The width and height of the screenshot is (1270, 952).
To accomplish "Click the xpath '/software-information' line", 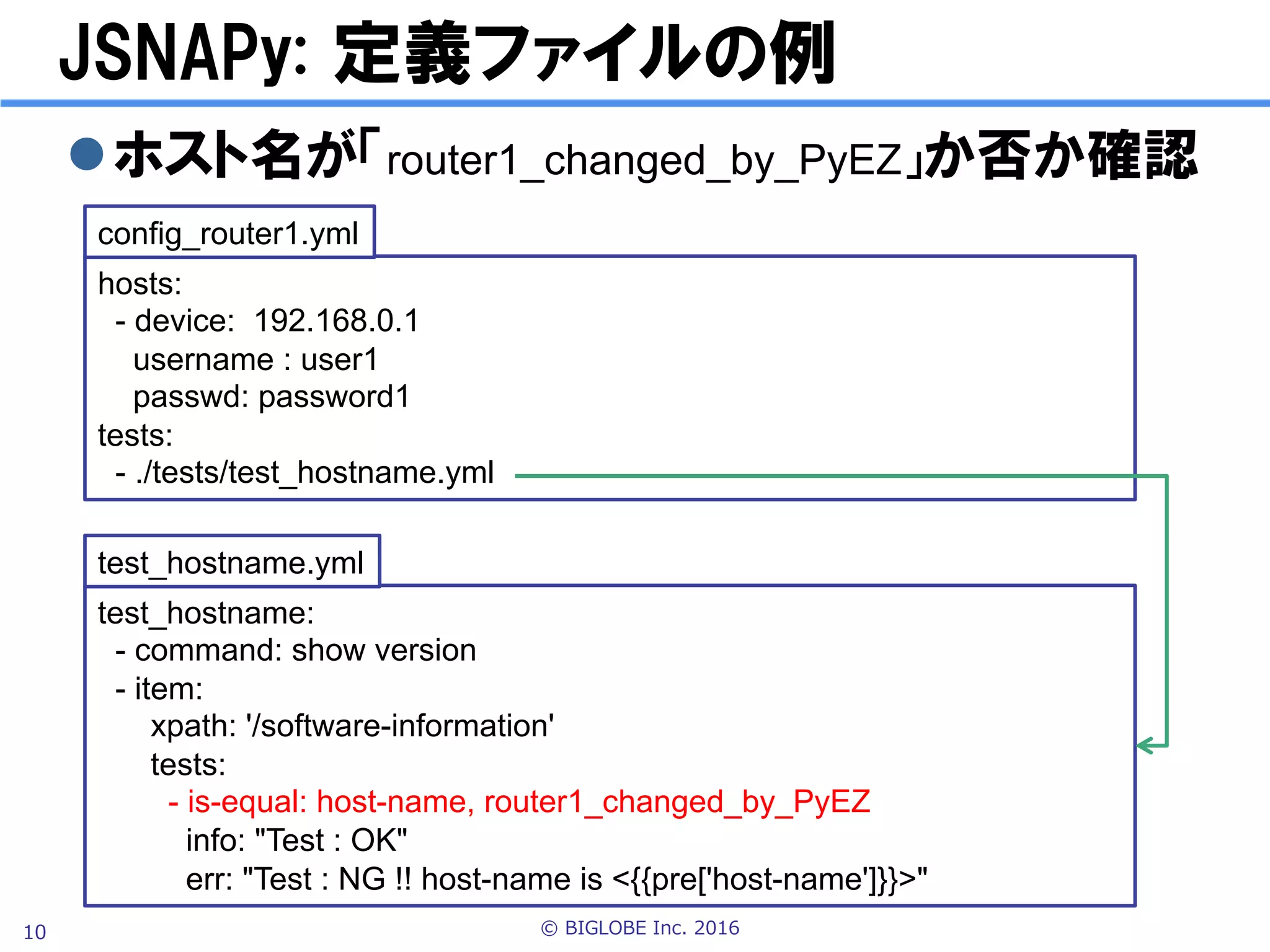I will [x=352, y=726].
